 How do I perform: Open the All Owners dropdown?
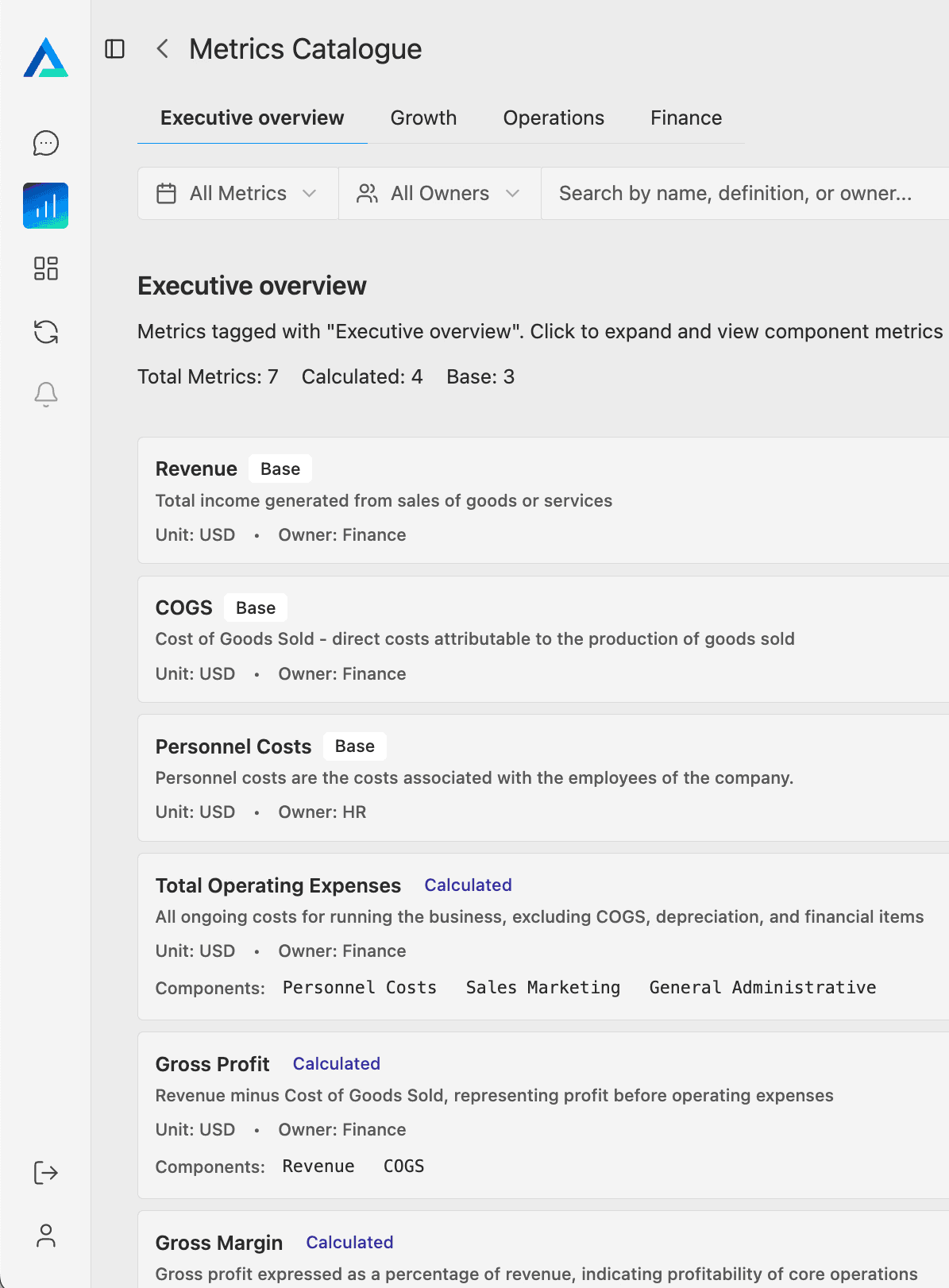click(439, 193)
